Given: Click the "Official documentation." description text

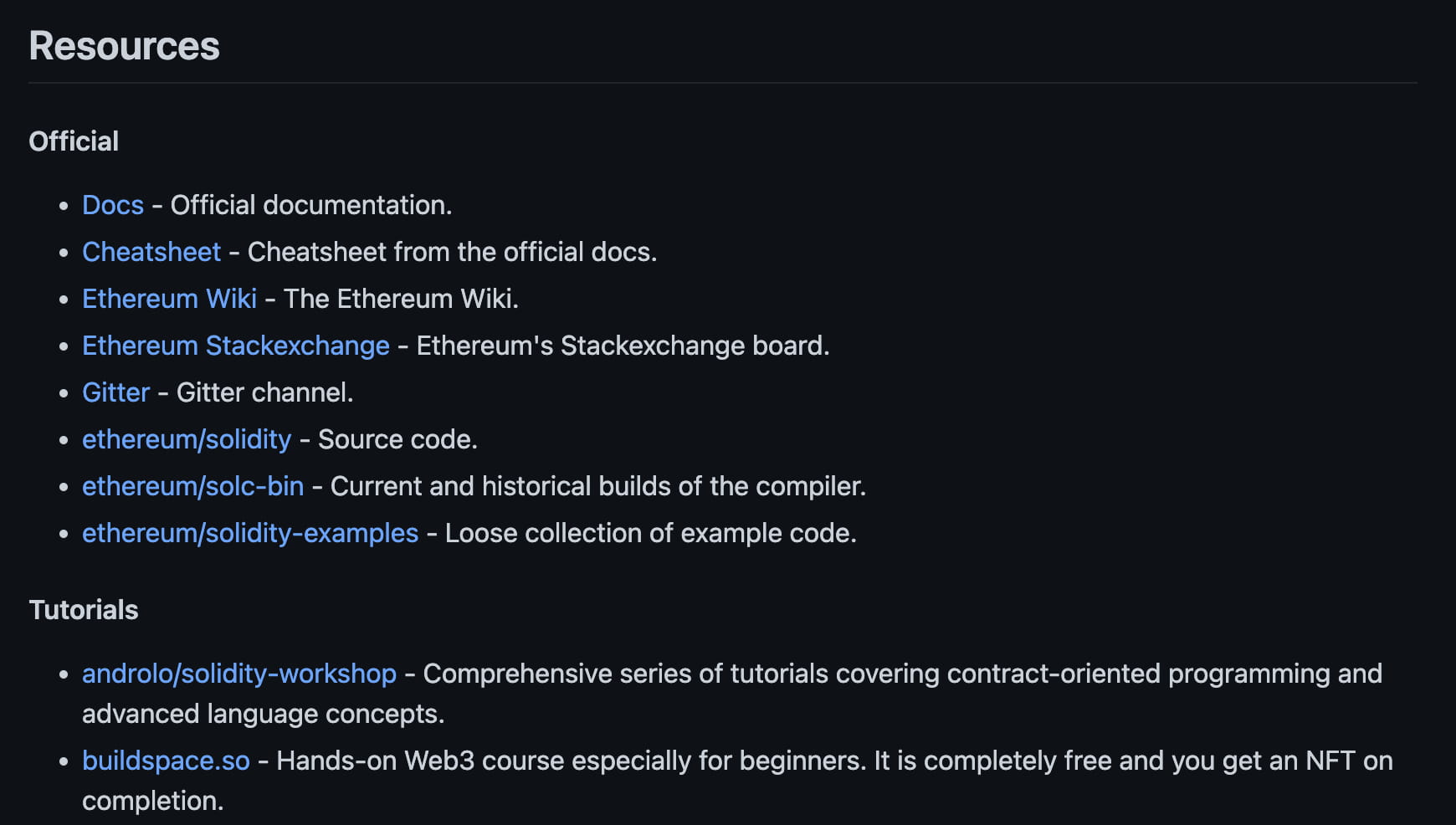Looking at the screenshot, I should (311, 205).
